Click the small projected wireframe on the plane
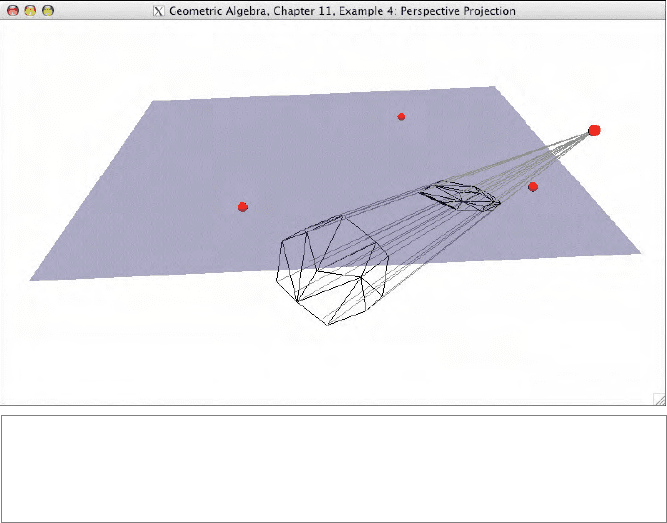667x523 pixels. (460, 196)
